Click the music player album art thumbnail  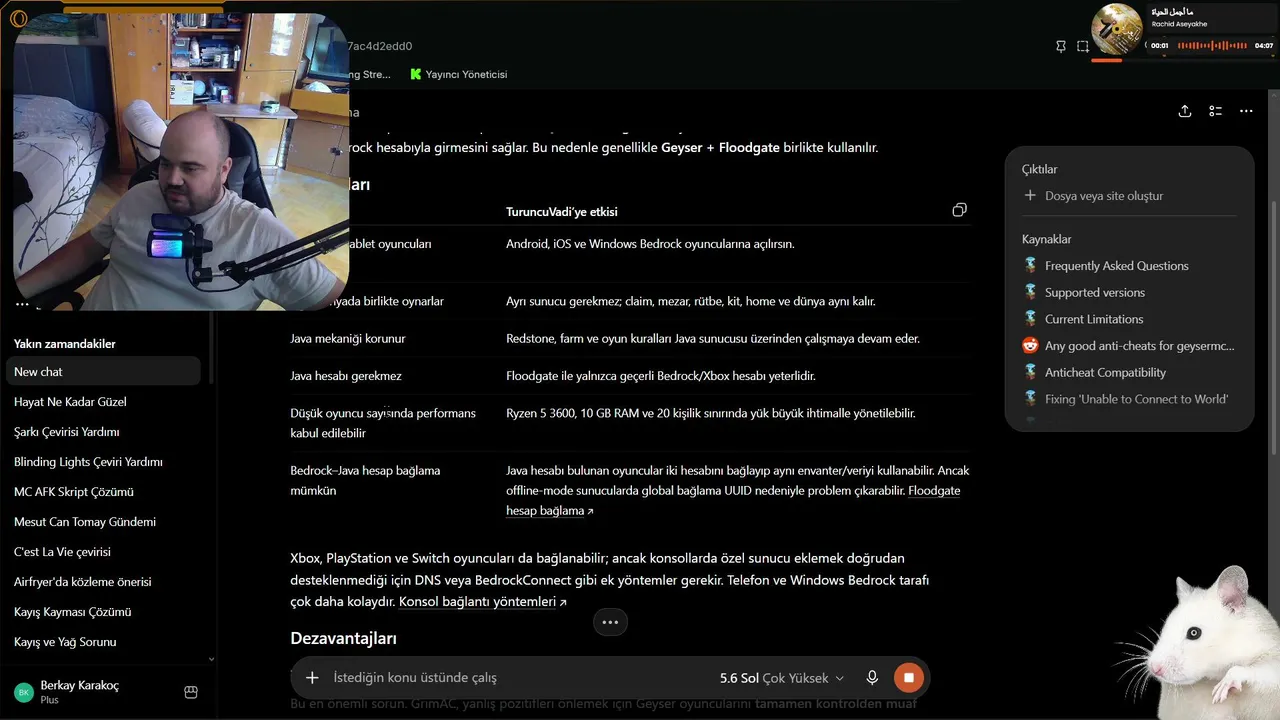(1117, 29)
